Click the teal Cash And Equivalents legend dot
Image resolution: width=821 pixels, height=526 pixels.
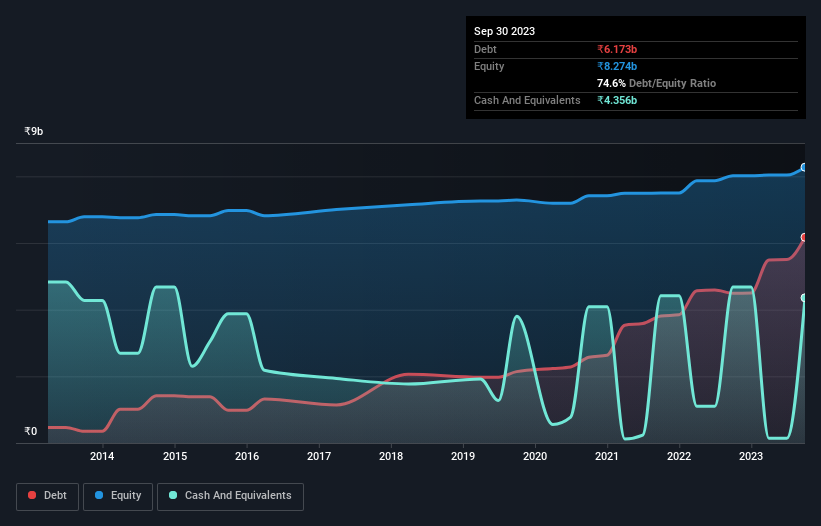pyautogui.click(x=173, y=495)
